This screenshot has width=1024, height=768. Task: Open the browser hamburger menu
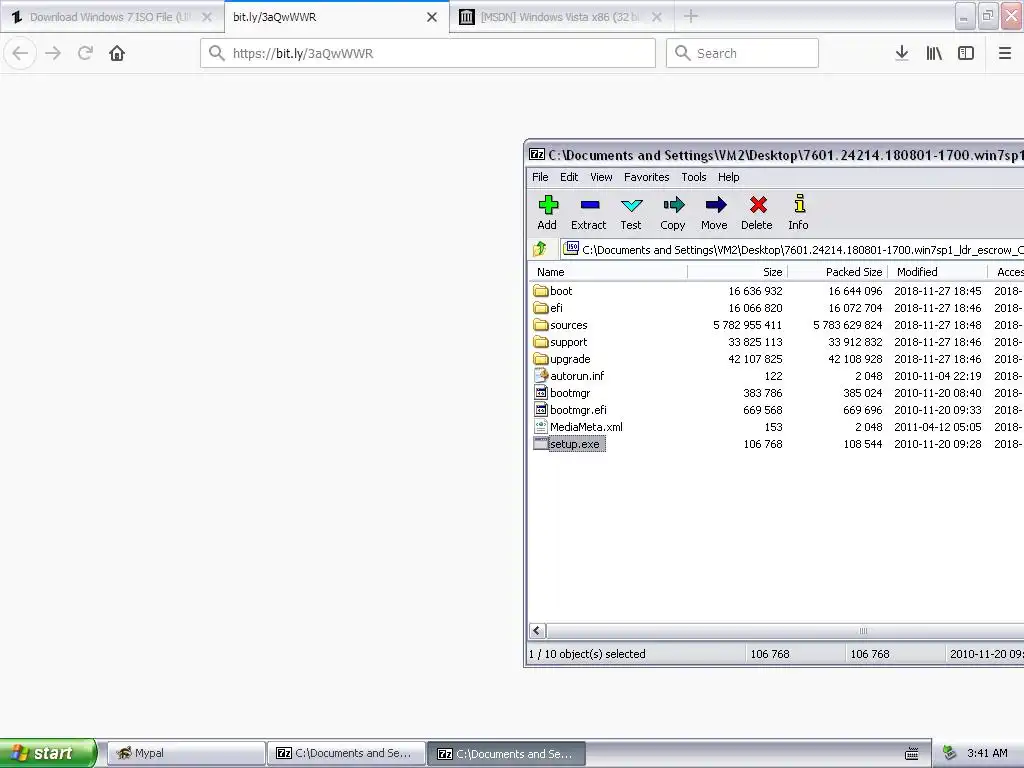click(x=1005, y=53)
